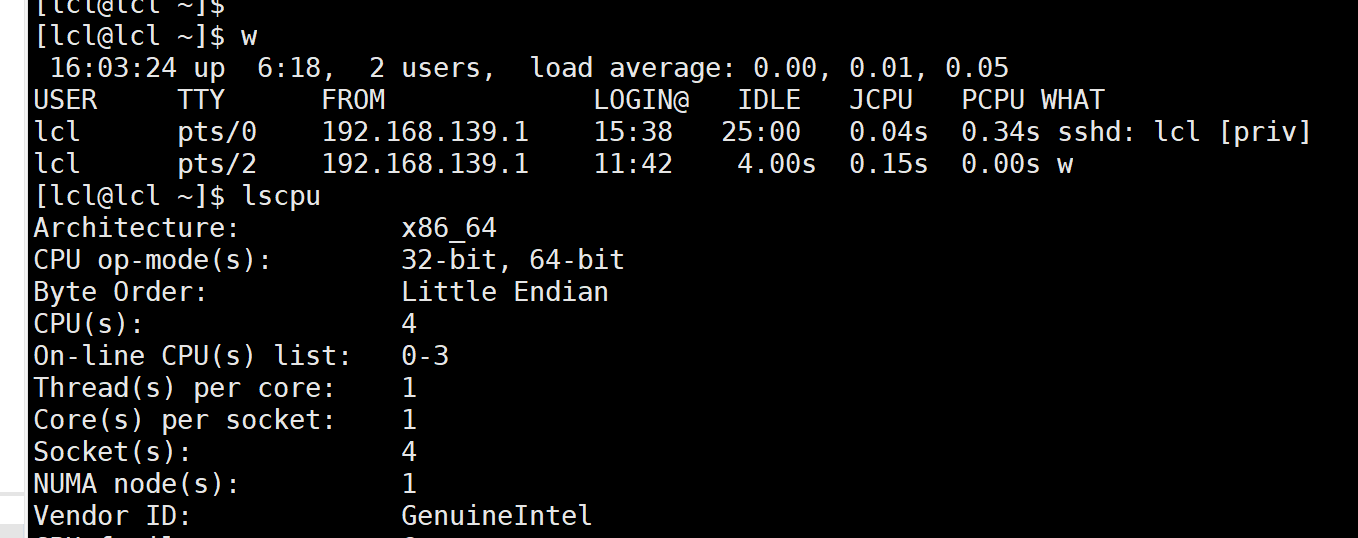Click the pts/2 TTY entry
Viewport: 1358px width, 538px height.
click(217, 164)
